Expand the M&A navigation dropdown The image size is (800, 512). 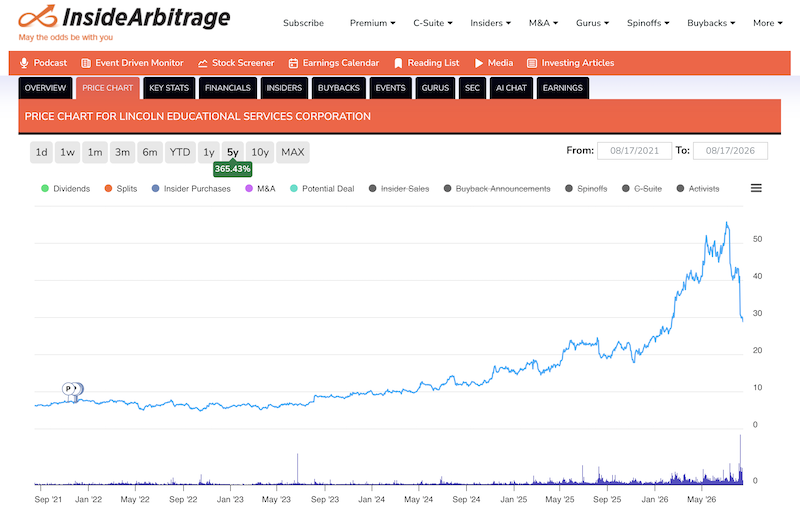pyautogui.click(x=543, y=23)
